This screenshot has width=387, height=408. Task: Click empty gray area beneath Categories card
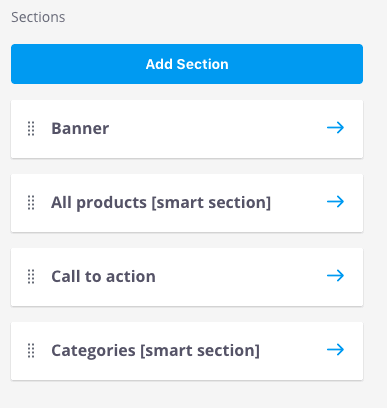[187, 395]
